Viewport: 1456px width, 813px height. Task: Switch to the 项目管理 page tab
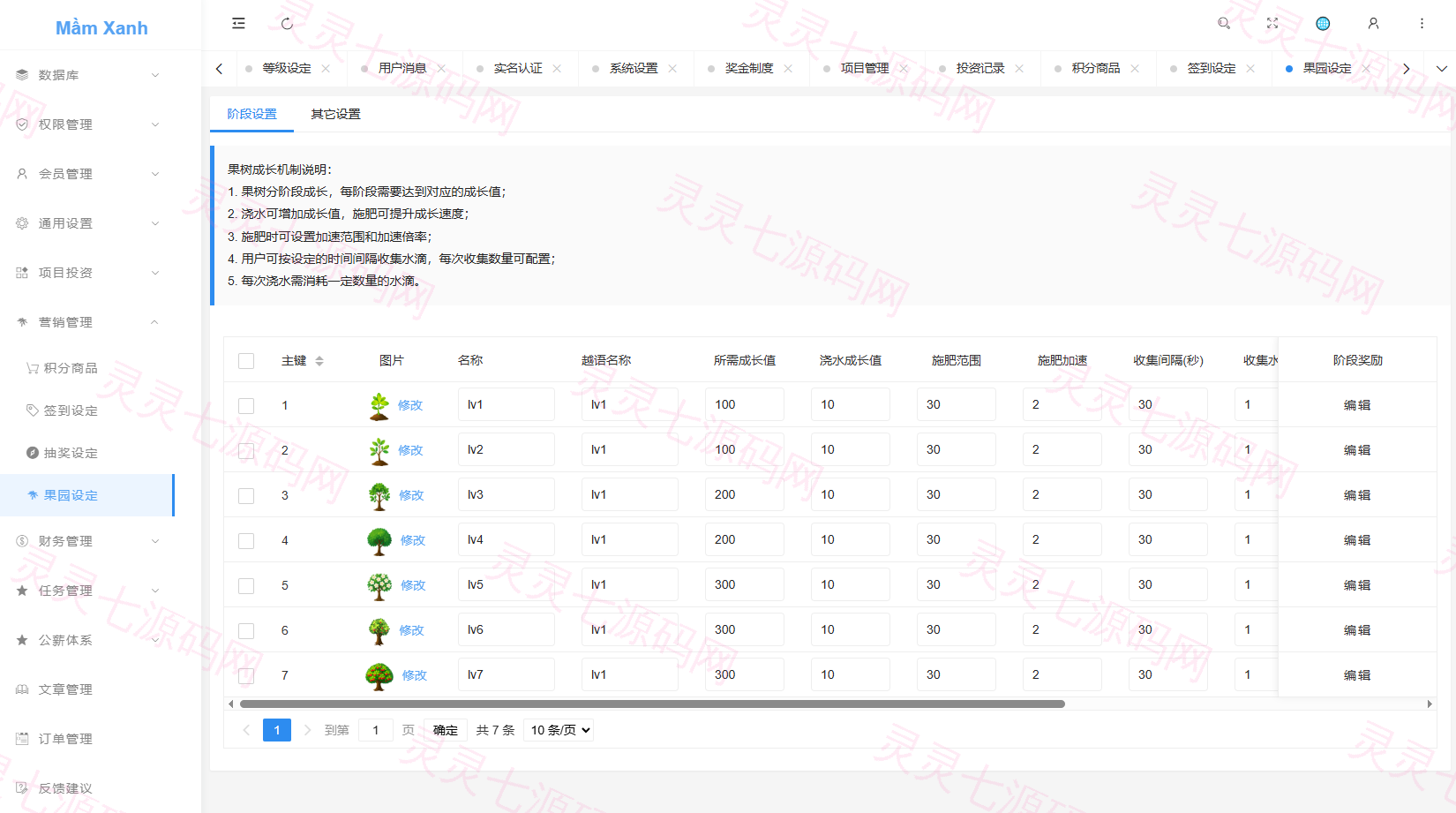point(865,69)
